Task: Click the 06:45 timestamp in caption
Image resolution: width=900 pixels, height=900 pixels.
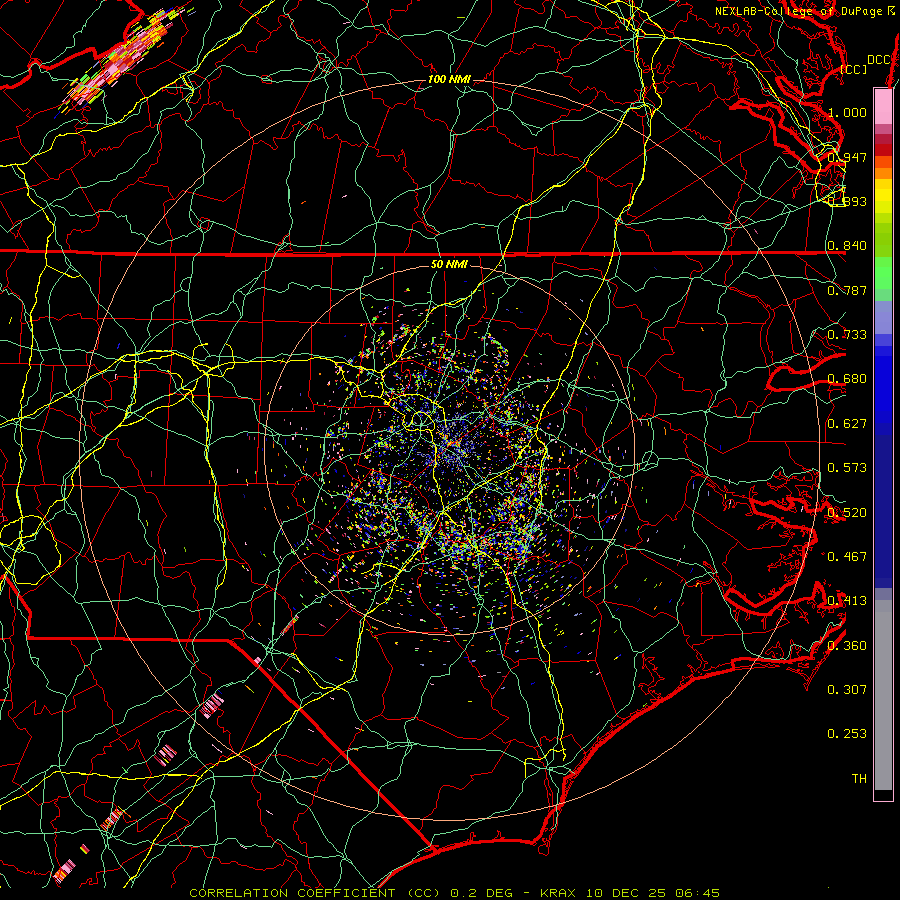Action: point(697,893)
